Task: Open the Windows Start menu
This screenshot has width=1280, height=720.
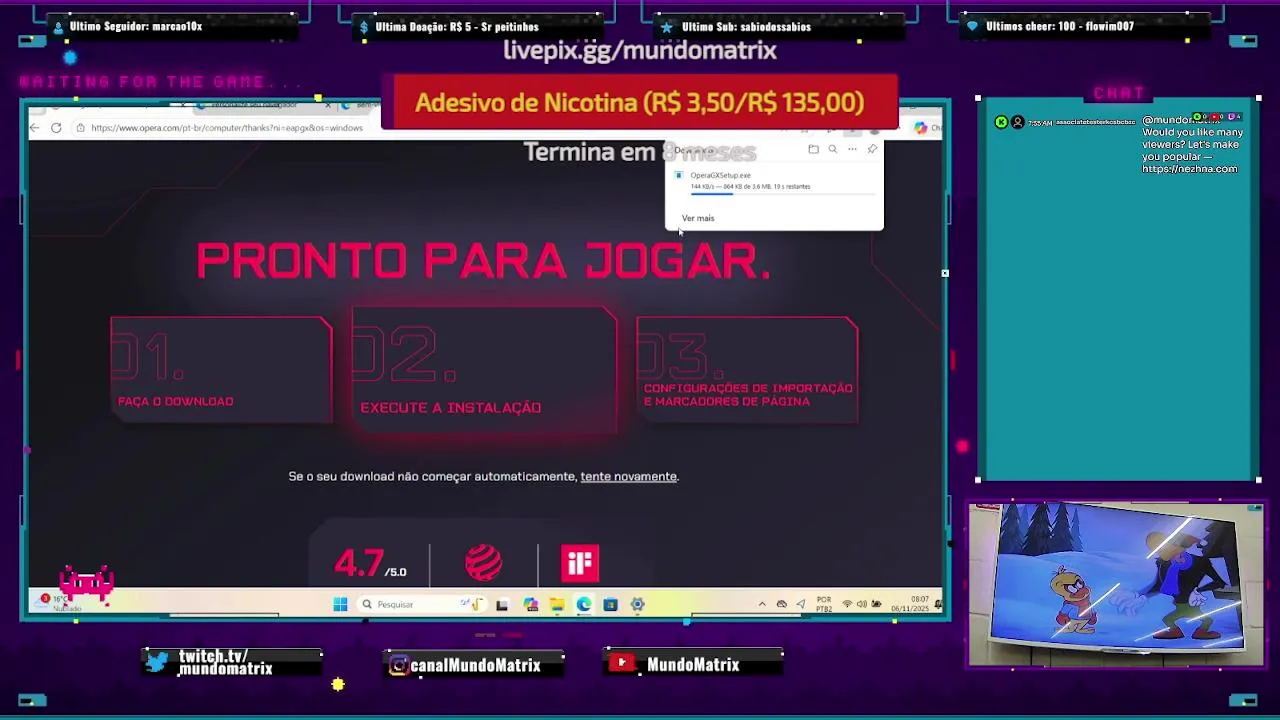Action: pos(340,604)
